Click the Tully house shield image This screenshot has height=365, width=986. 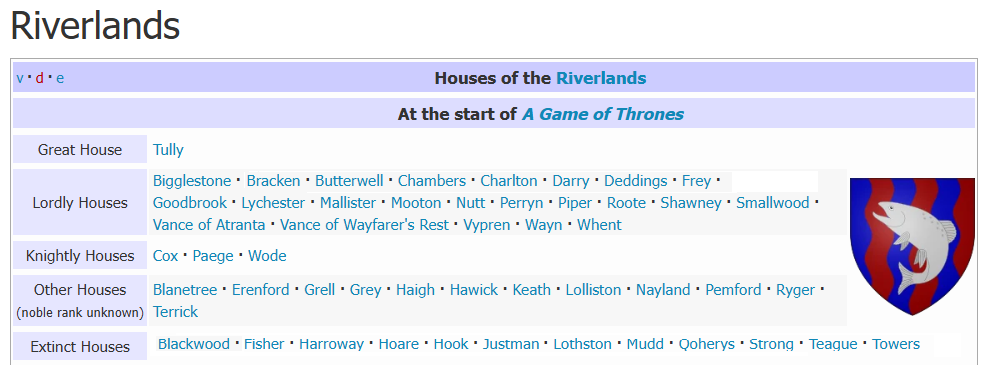click(x=912, y=246)
